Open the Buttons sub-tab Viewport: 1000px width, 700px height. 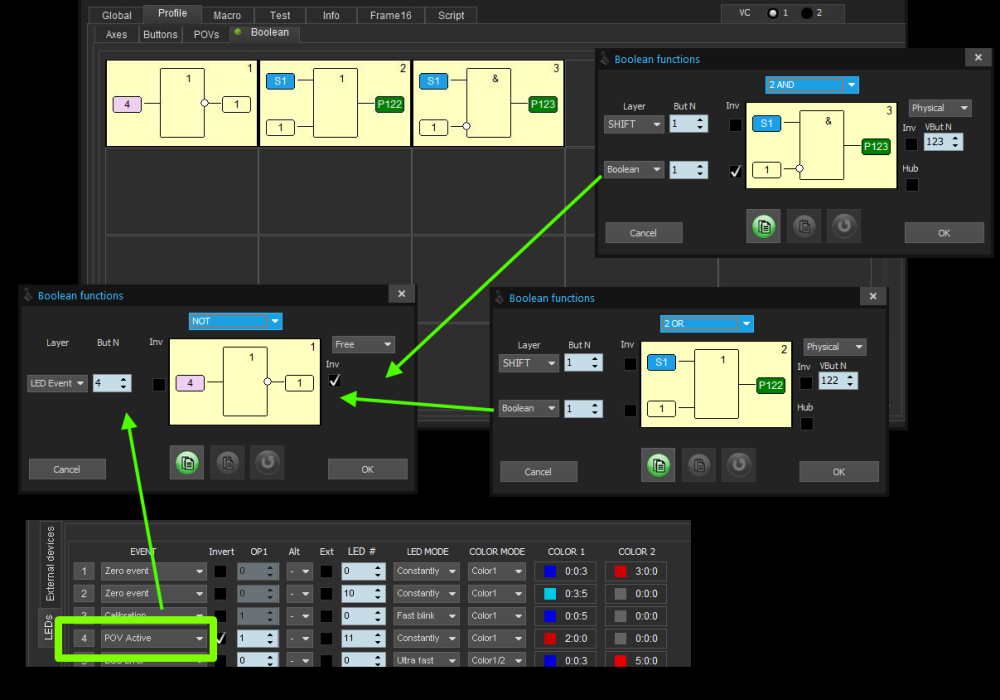(x=160, y=34)
